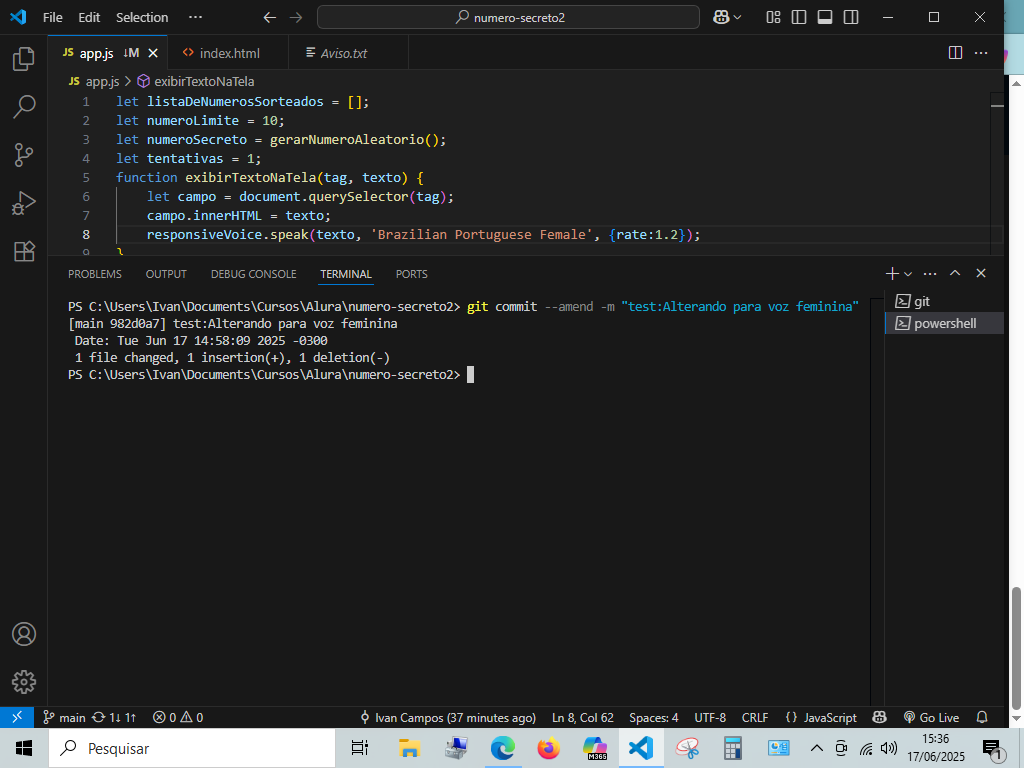This screenshot has height=768, width=1024.
Task: Select the powershell terminal instance
Action: (944, 323)
